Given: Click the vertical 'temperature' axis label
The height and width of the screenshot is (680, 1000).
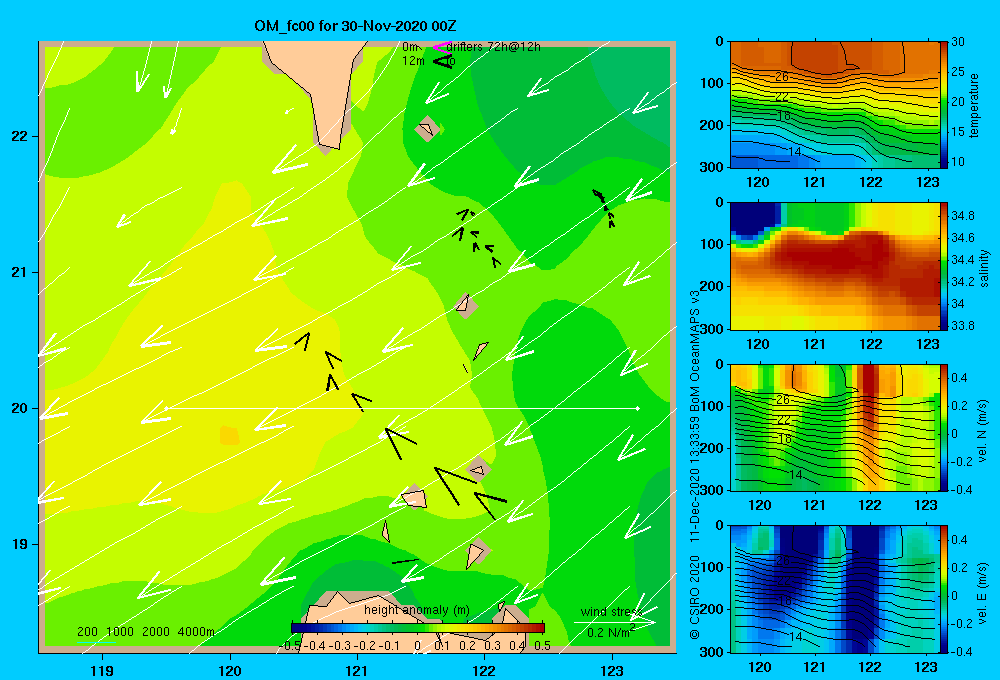Looking at the screenshot, I should coord(974,105).
